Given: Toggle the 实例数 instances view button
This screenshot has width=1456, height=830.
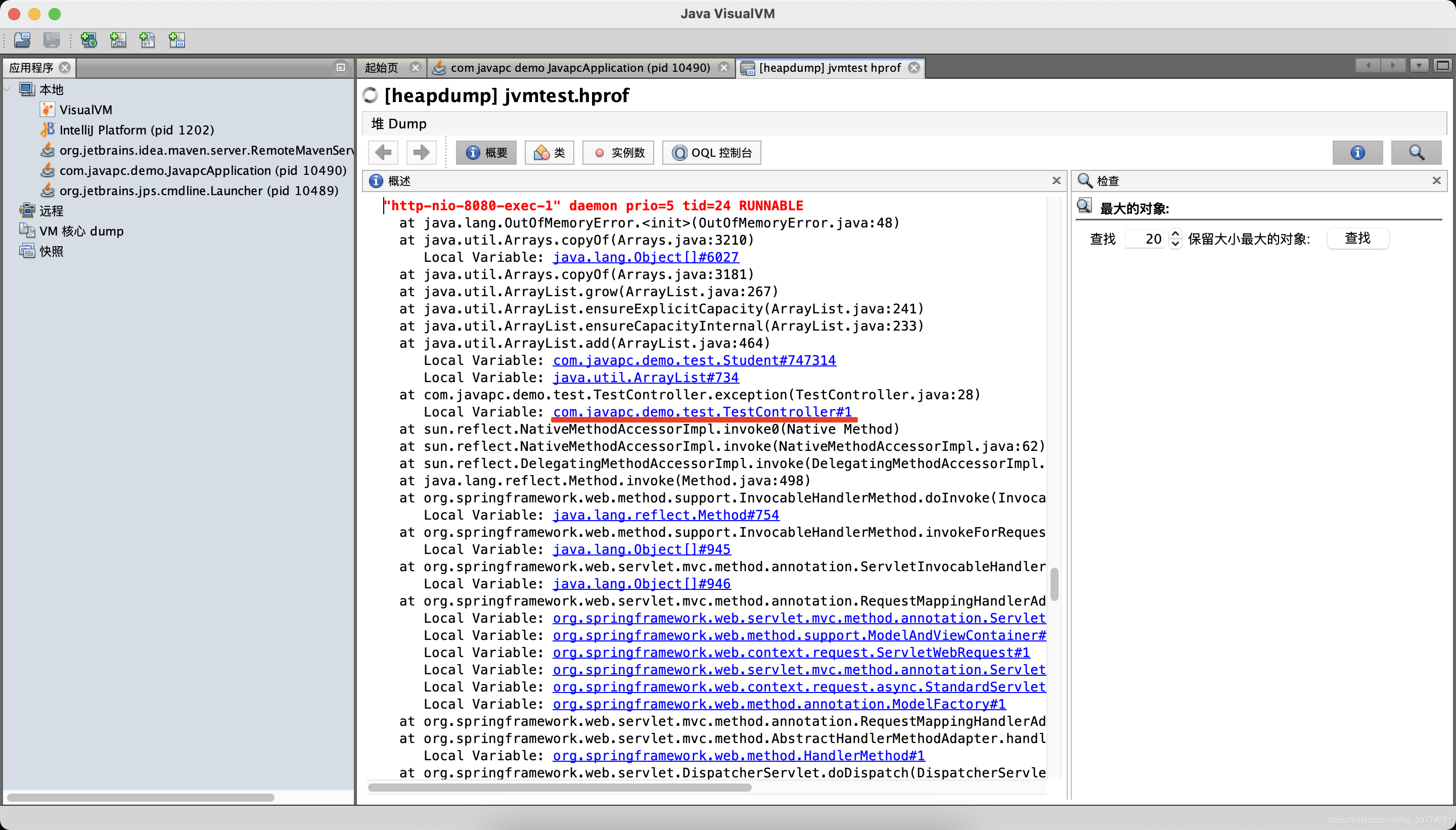Looking at the screenshot, I should pyautogui.click(x=618, y=152).
